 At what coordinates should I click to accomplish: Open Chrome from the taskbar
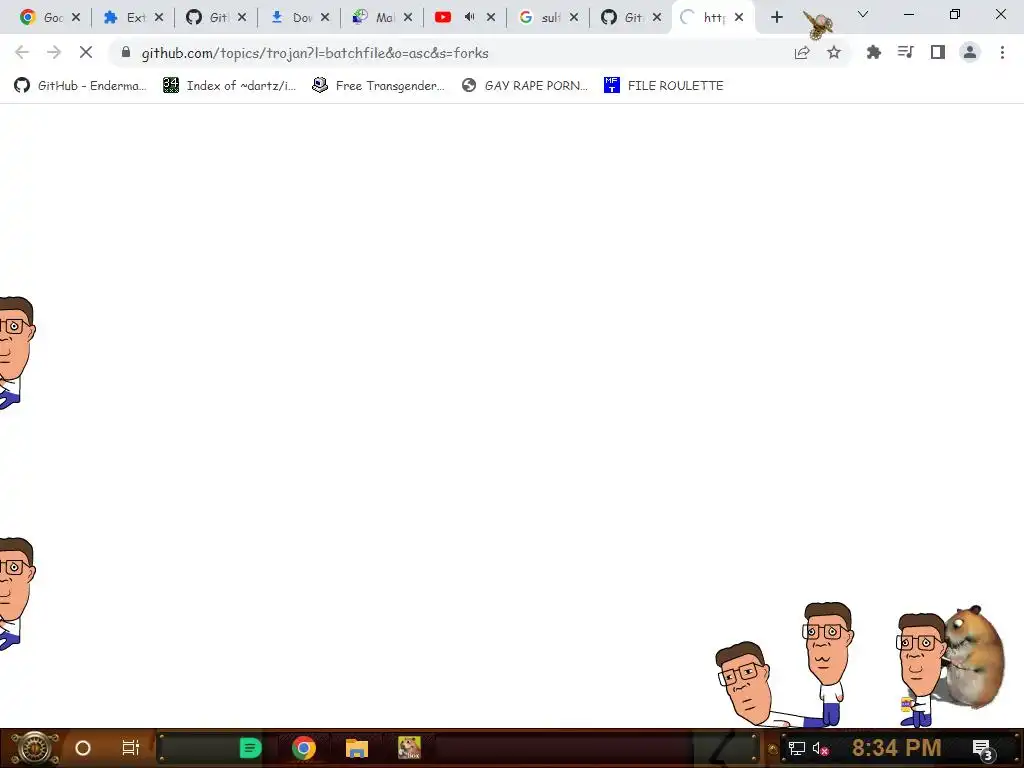(x=304, y=748)
